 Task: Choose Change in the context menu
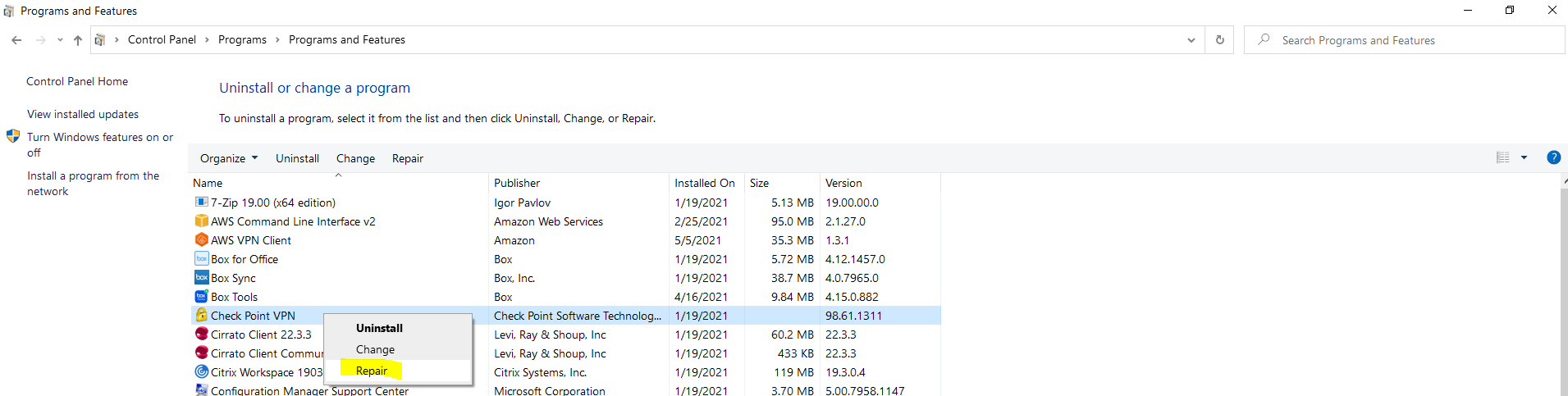(x=375, y=349)
